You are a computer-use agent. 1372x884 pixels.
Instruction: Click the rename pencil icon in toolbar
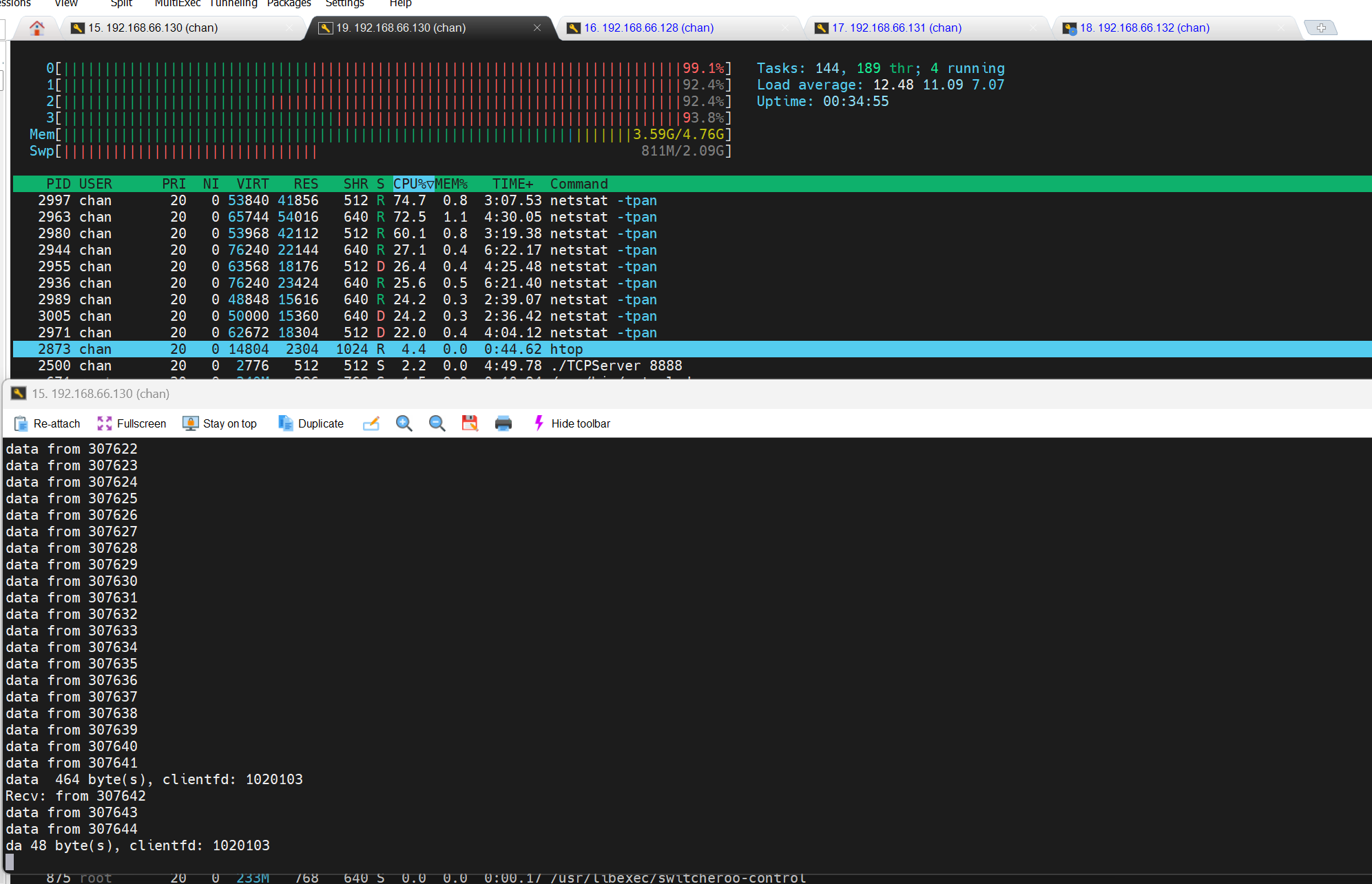point(371,423)
